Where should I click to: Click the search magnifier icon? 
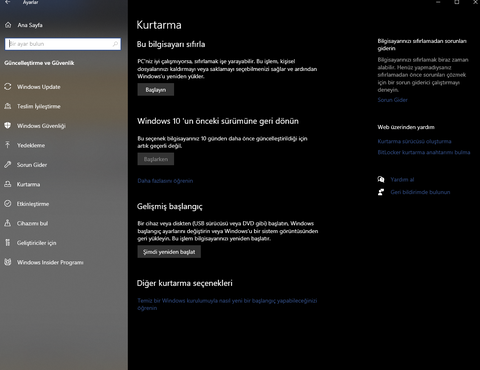click(x=115, y=44)
